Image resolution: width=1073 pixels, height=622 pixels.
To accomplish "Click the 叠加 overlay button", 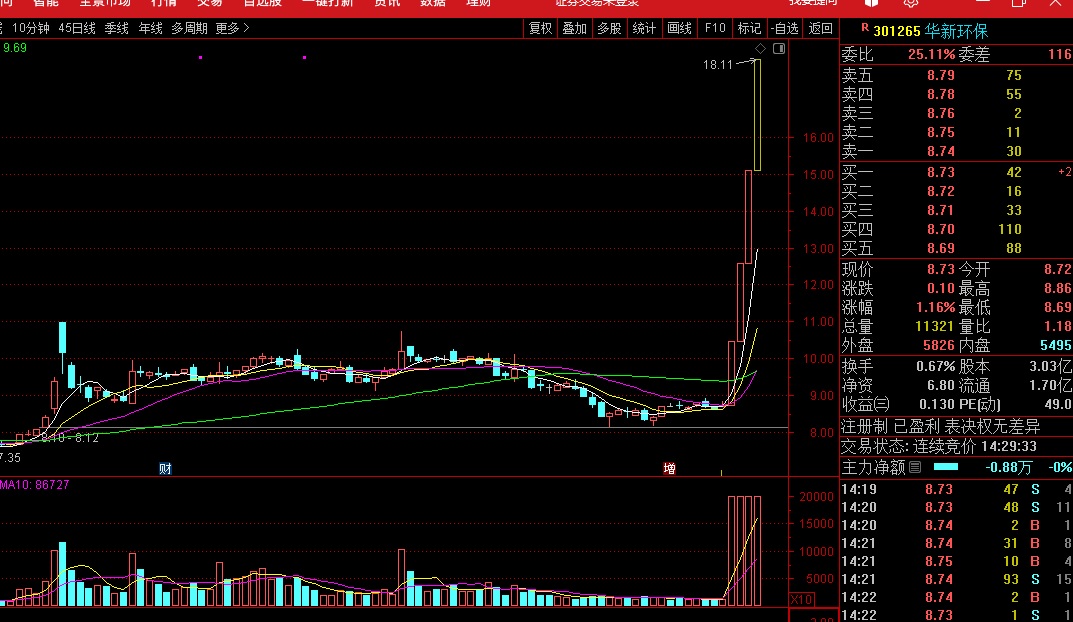I will 575,28.
